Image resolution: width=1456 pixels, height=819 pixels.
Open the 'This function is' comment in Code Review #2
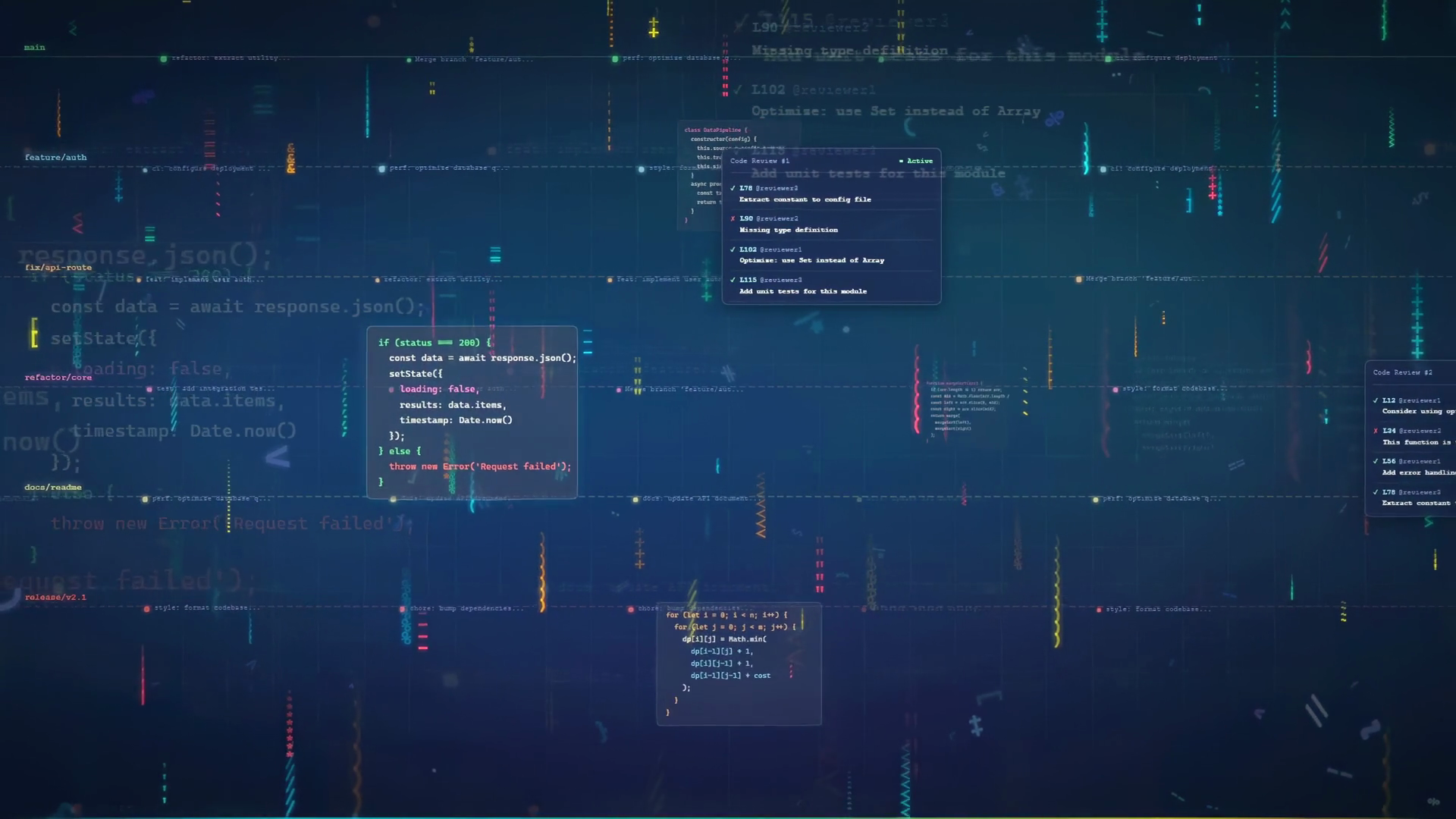pos(1419,442)
